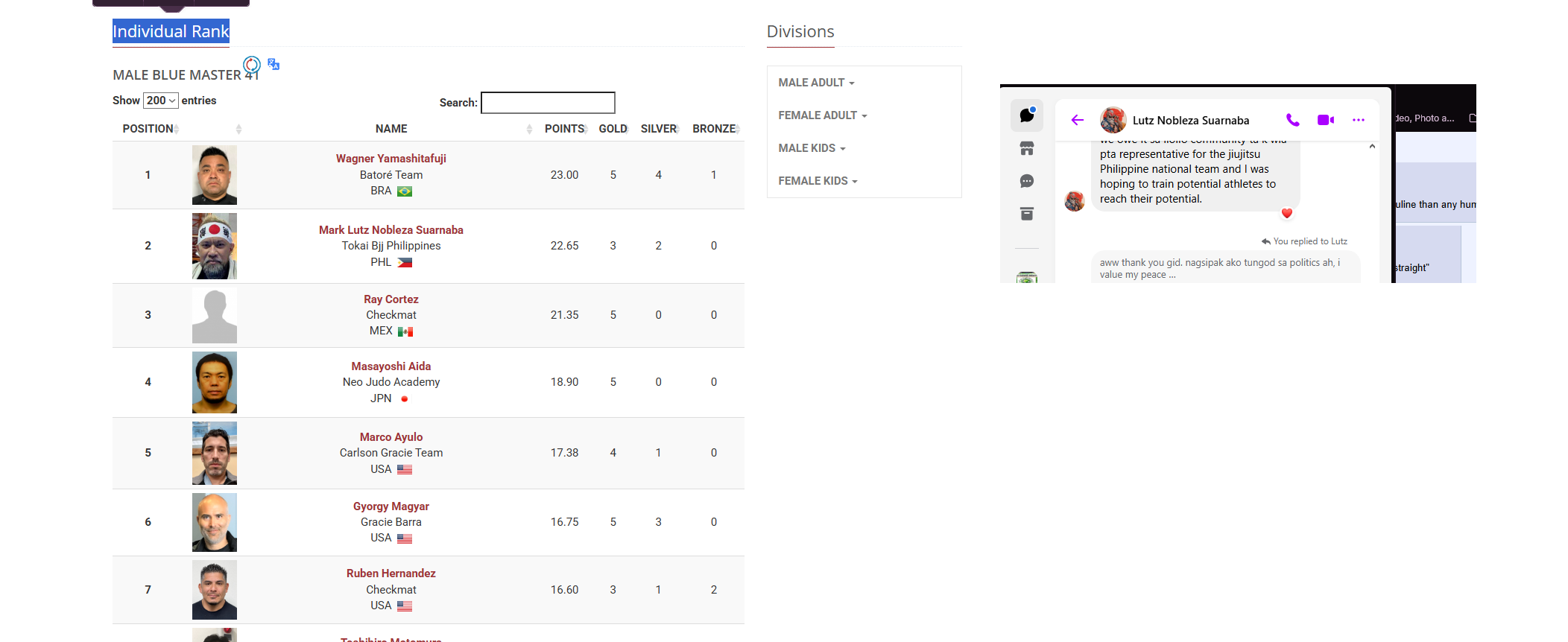
Task: Sort the table by POINTS column
Action: click(x=564, y=129)
